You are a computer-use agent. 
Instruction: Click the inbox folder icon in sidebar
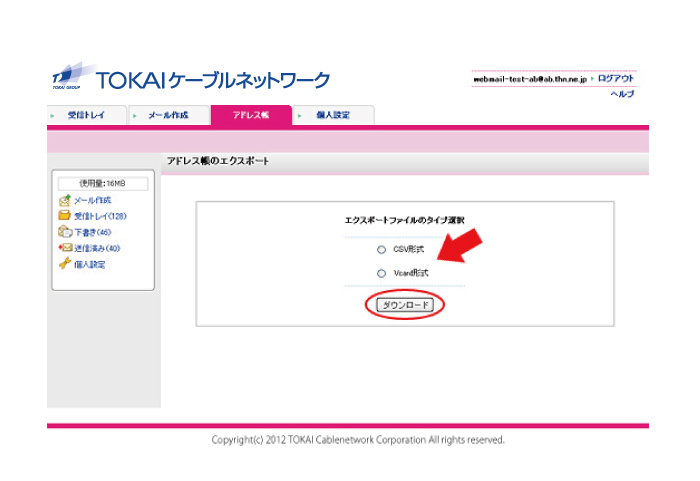[64, 215]
